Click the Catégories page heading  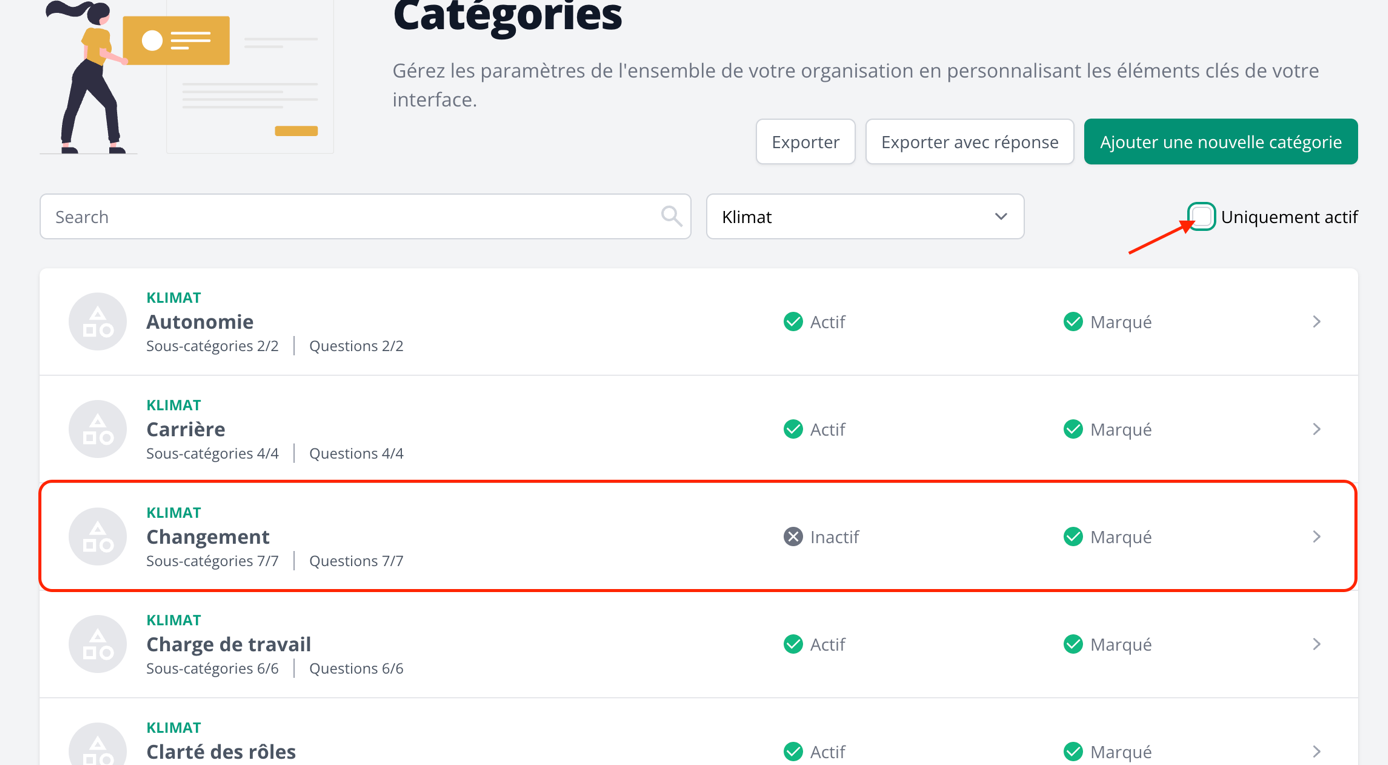[507, 16]
